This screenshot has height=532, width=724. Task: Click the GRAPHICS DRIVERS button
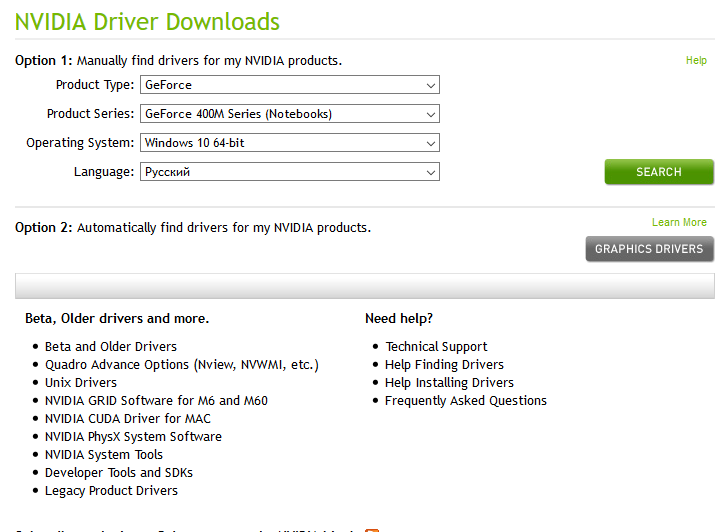649,249
